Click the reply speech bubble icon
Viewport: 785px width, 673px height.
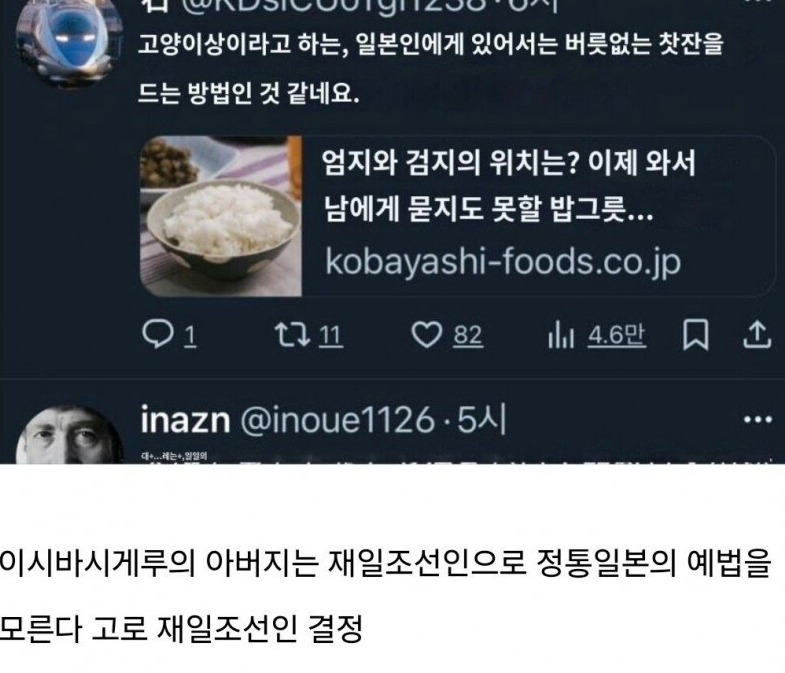coord(158,334)
